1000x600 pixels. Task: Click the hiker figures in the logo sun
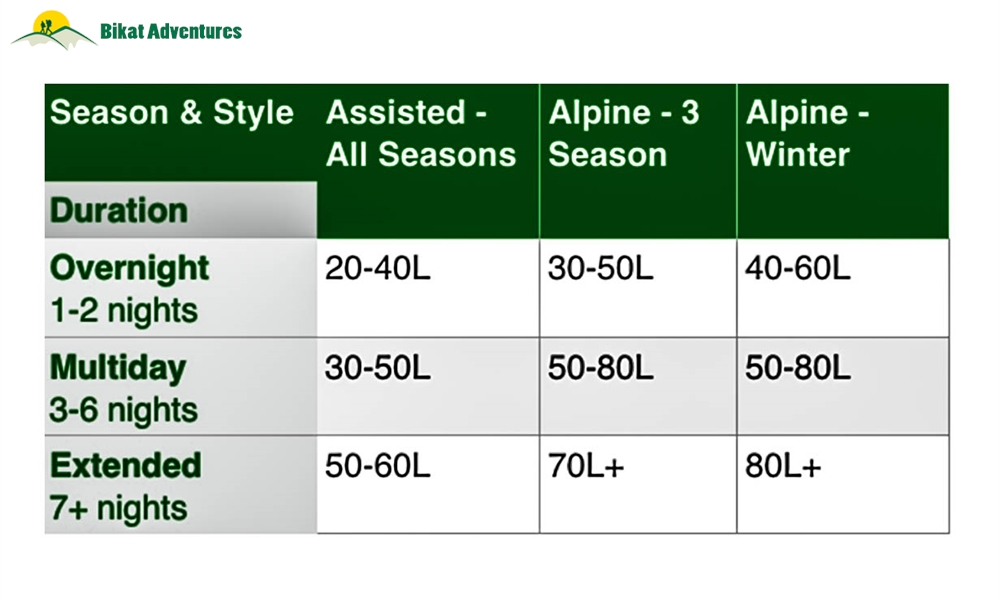point(45,27)
